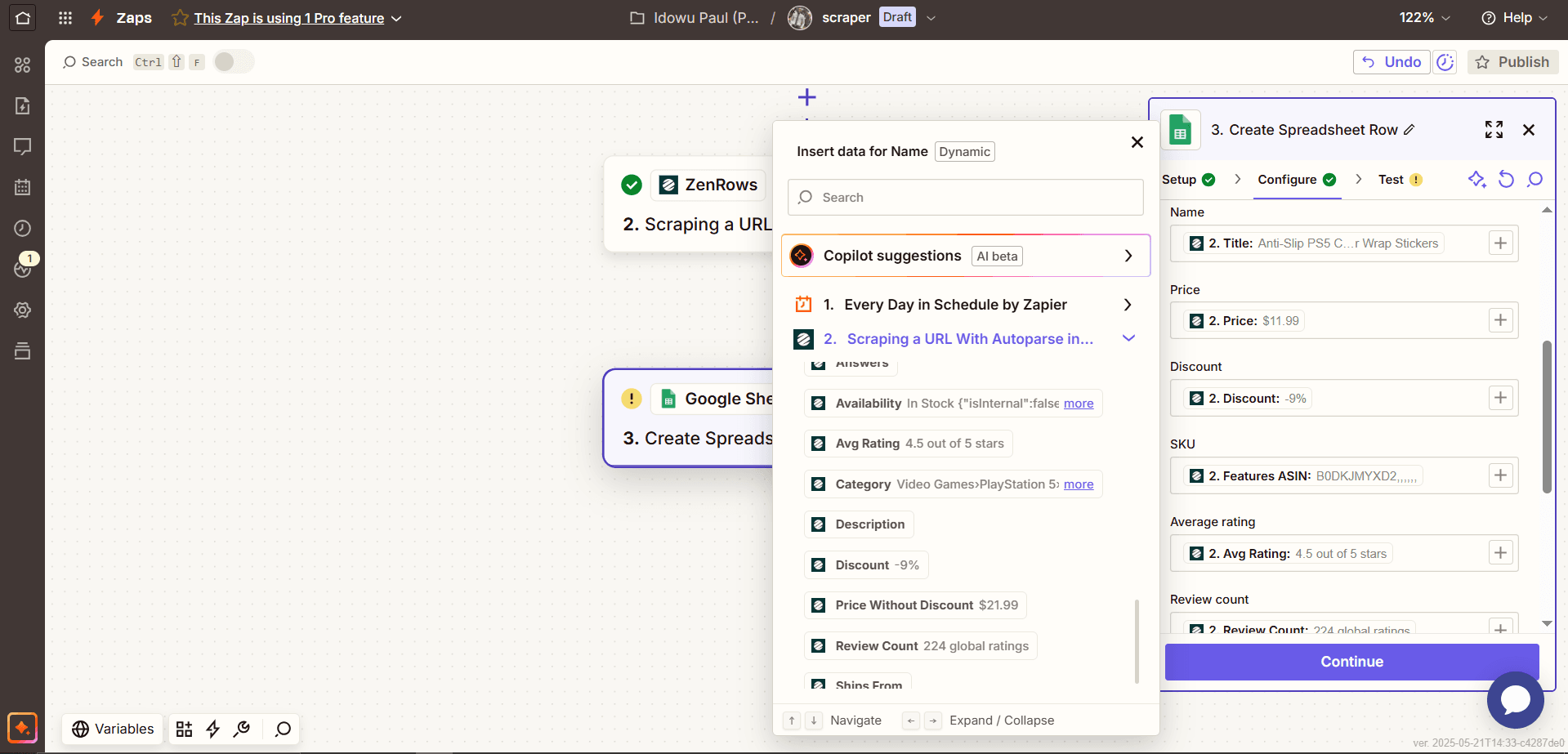Select the ZenRows Scraping a URL step
1568x754 pixels.
pyautogui.click(x=688, y=204)
